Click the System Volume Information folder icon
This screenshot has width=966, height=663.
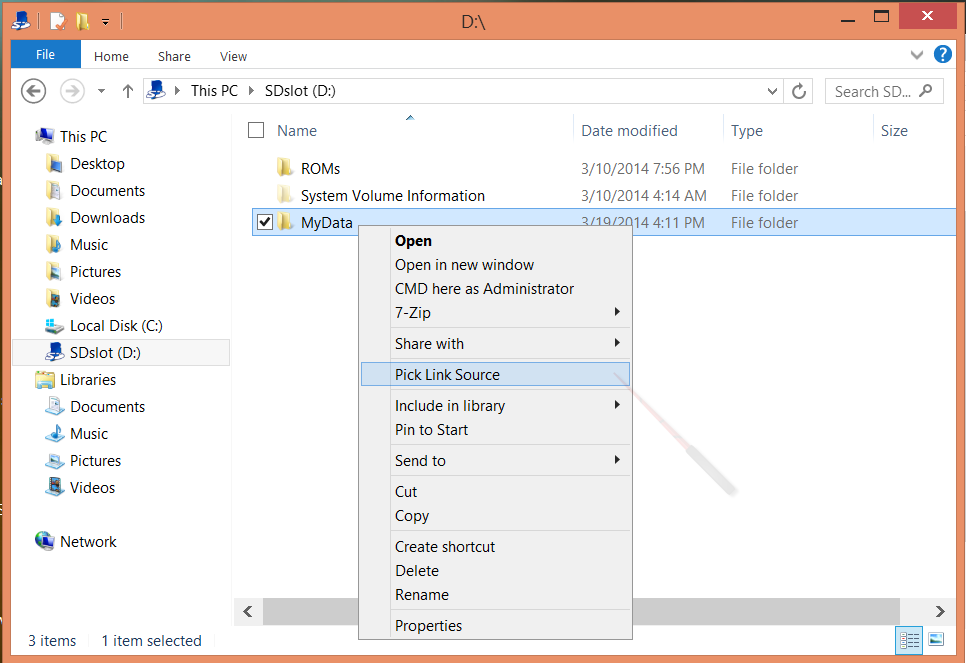click(x=284, y=195)
